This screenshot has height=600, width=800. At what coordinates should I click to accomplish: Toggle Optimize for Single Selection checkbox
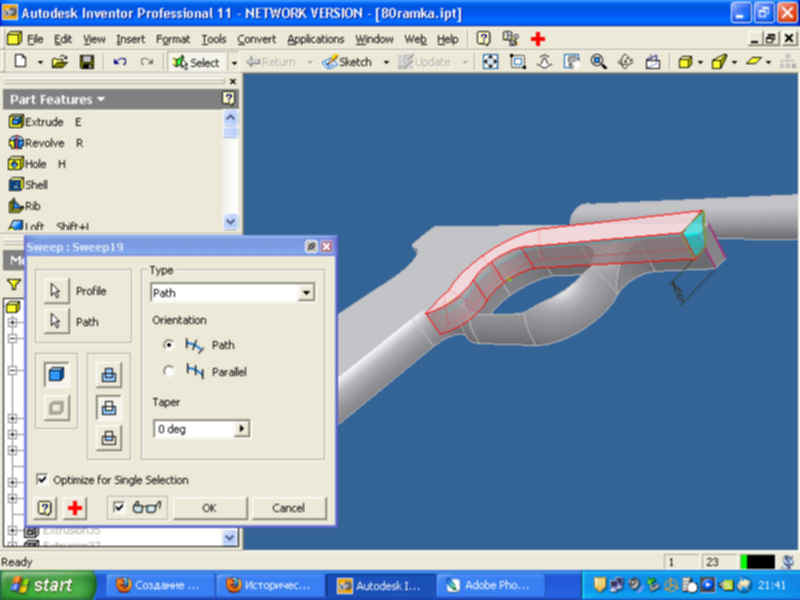click(x=42, y=480)
